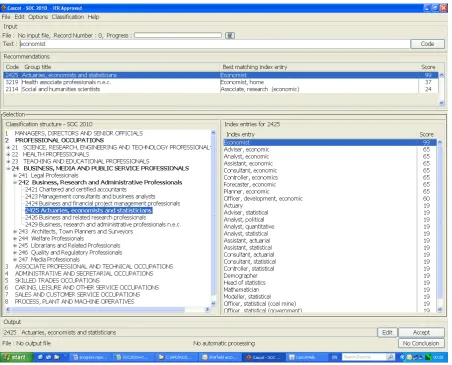Open the File menu
The image size is (452, 365).
(x=6, y=17)
